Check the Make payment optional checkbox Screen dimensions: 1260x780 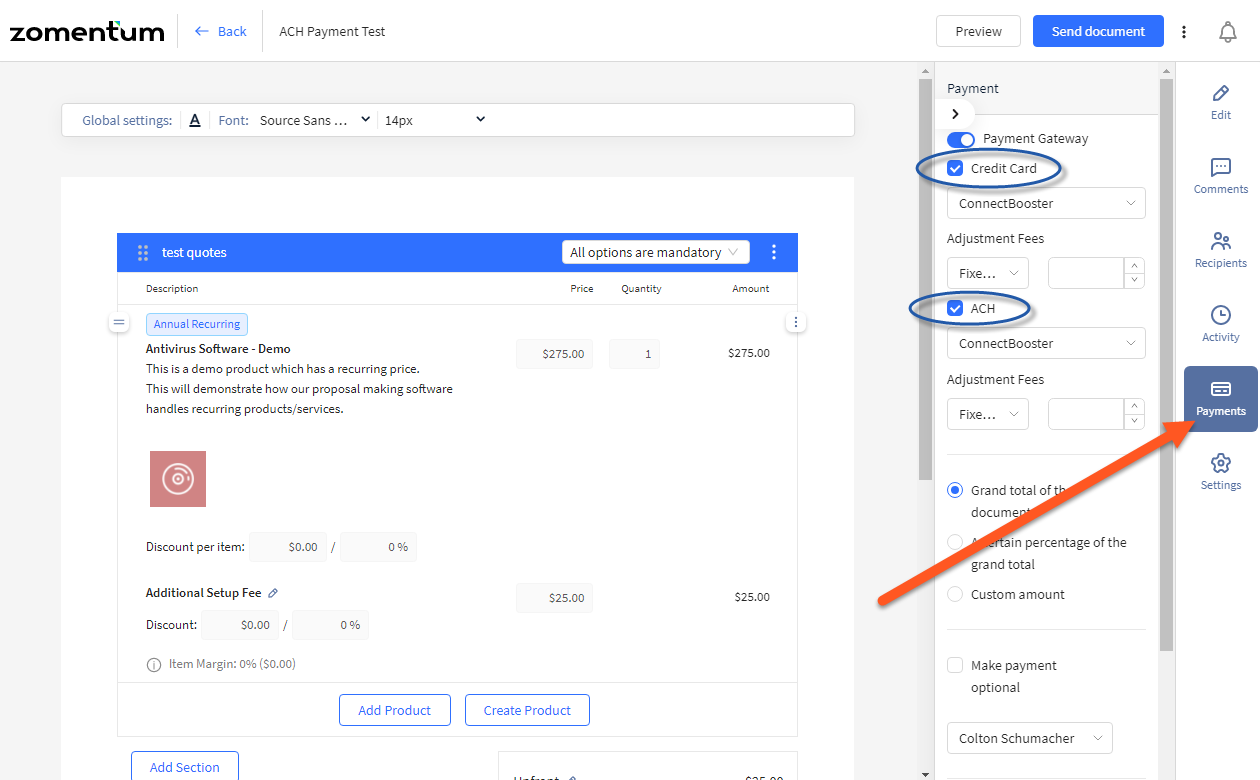[x=955, y=666]
